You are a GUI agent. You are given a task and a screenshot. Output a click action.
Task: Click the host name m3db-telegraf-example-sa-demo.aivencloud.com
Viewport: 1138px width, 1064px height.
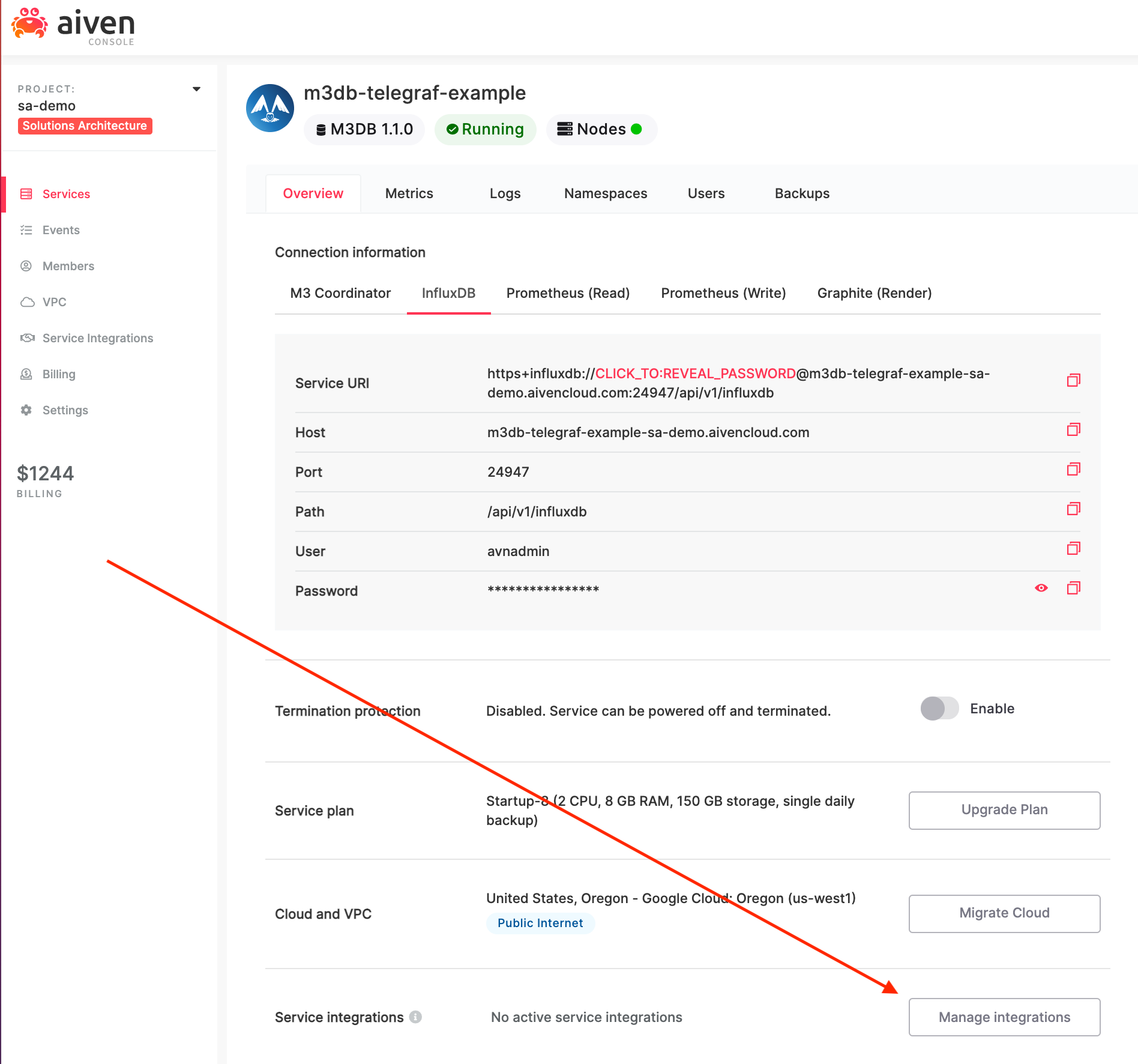(x=648, y=432)
